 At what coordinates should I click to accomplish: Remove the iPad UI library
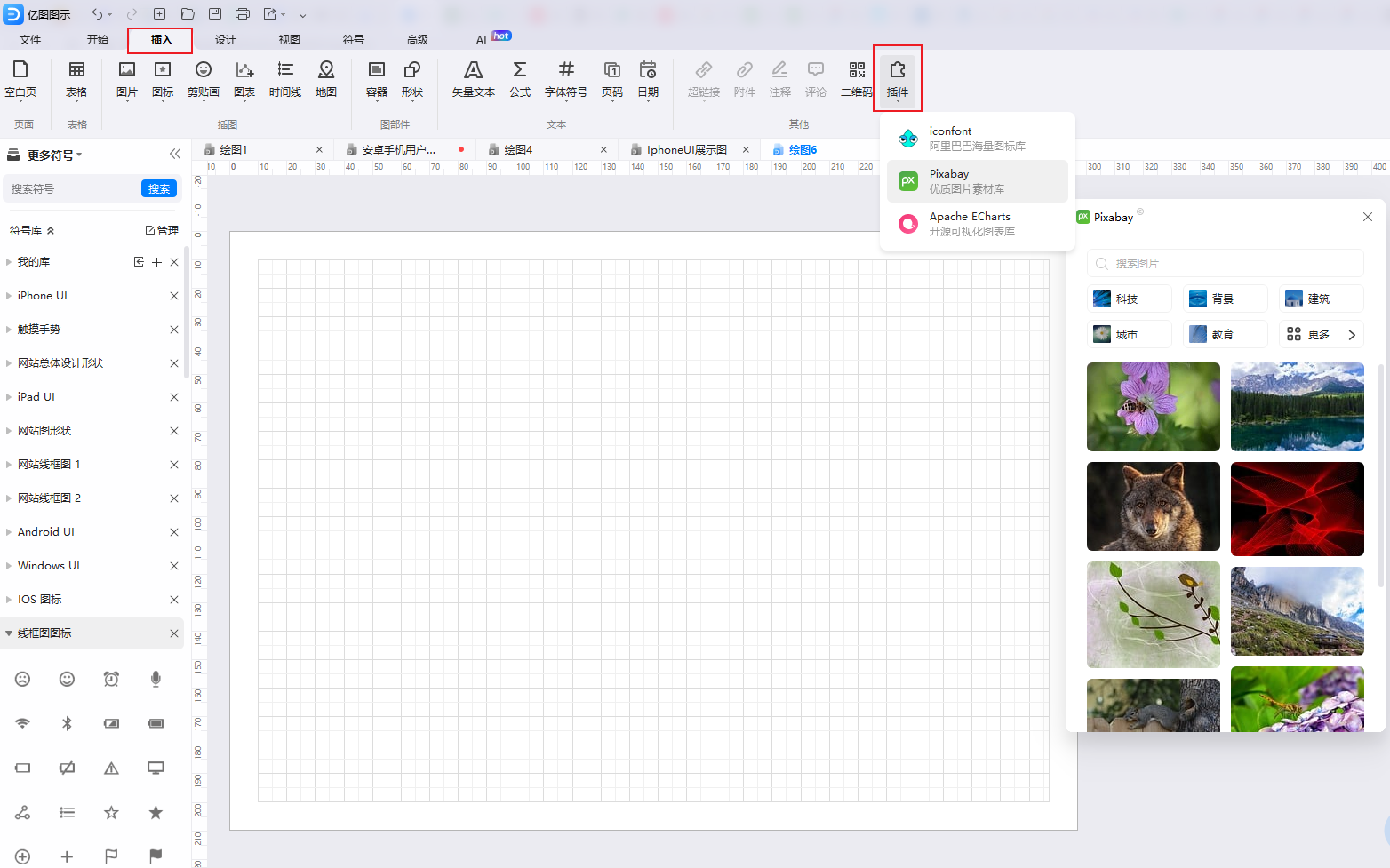click(174, 397)
